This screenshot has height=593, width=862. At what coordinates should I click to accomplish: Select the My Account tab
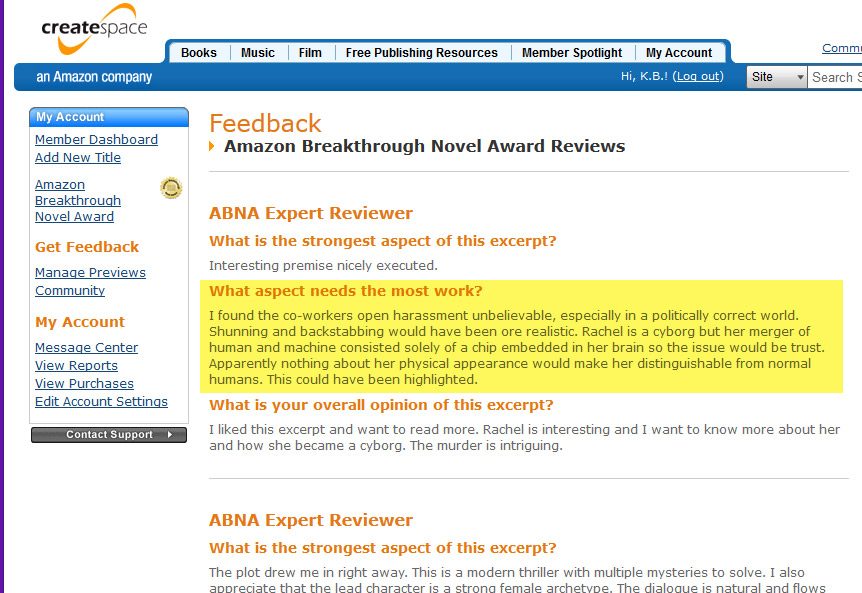[x=679, y=53]
